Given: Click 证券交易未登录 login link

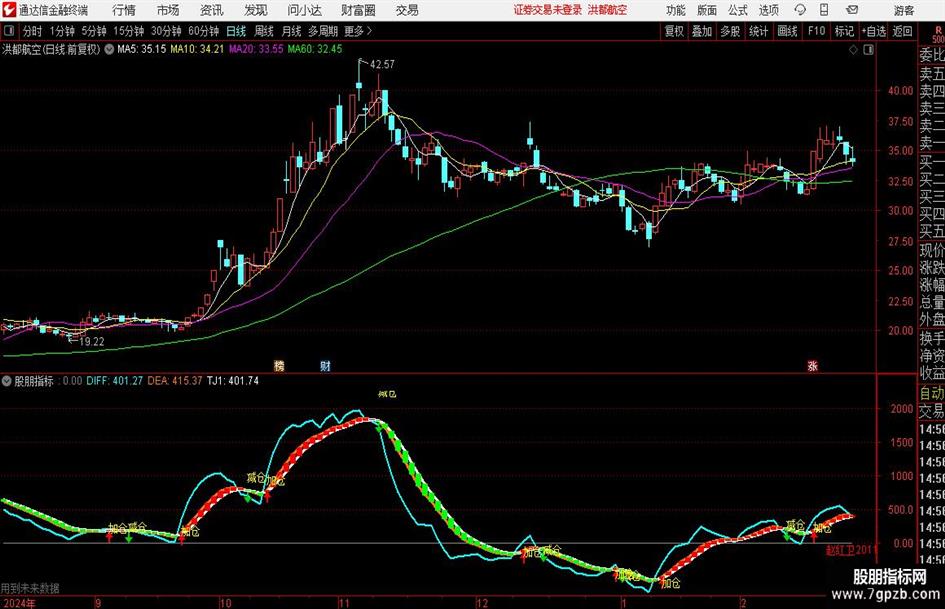Looking at the screenshot, I should tap(548, 10).
